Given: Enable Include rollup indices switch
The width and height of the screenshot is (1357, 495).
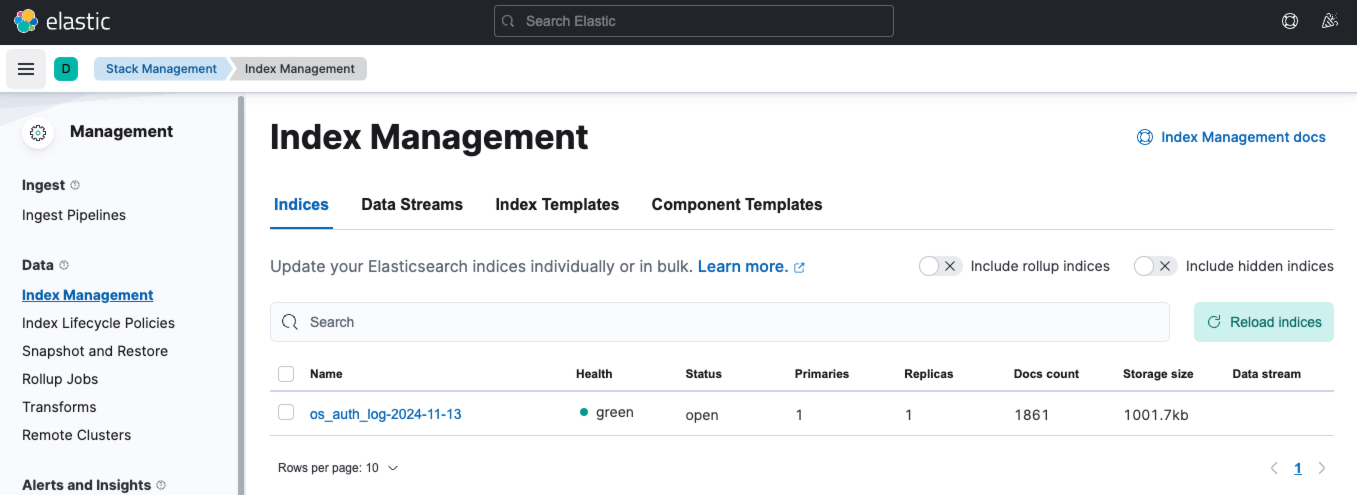Looking at the screenshot, I should click(940, 266).
